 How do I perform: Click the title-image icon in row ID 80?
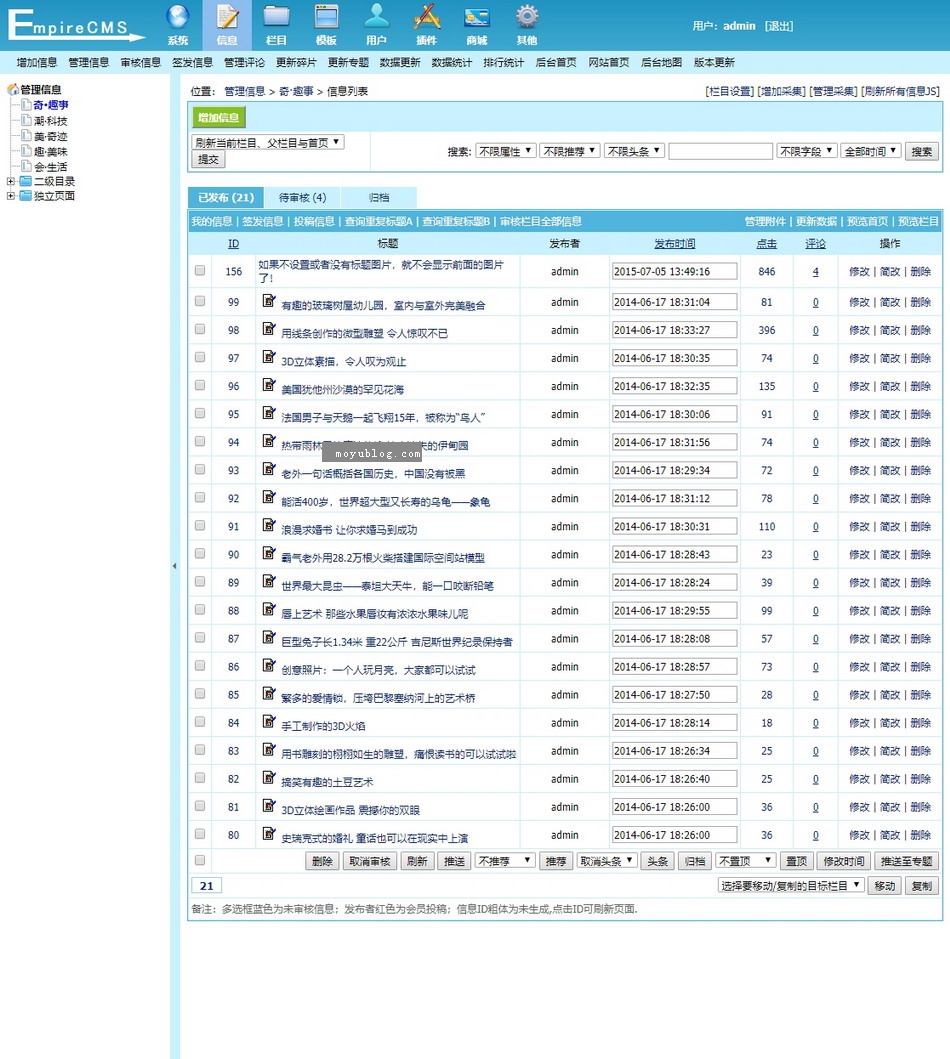(269, 833)
